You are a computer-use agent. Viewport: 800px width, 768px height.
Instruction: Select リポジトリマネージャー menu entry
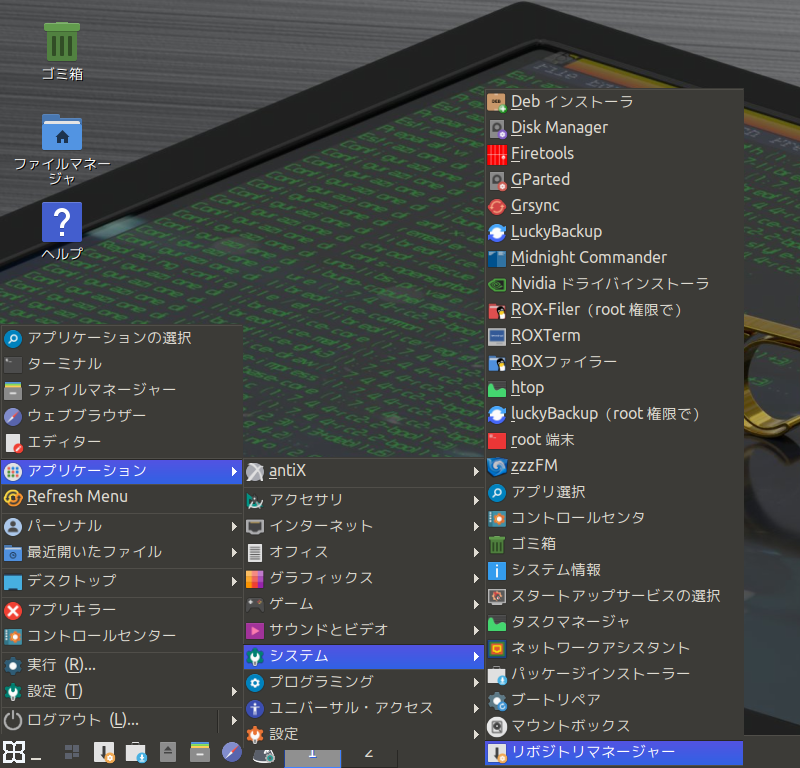click(x=614, y=752)
